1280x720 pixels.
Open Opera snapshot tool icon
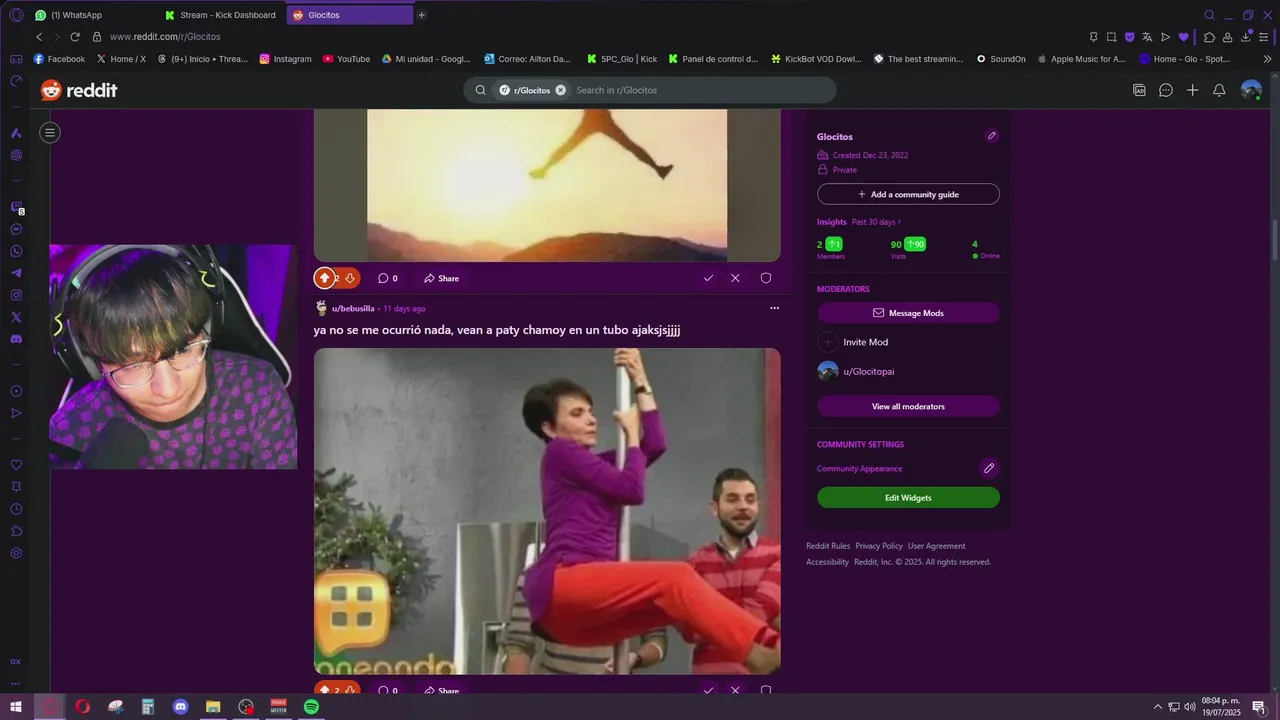tap(1111, 37)
